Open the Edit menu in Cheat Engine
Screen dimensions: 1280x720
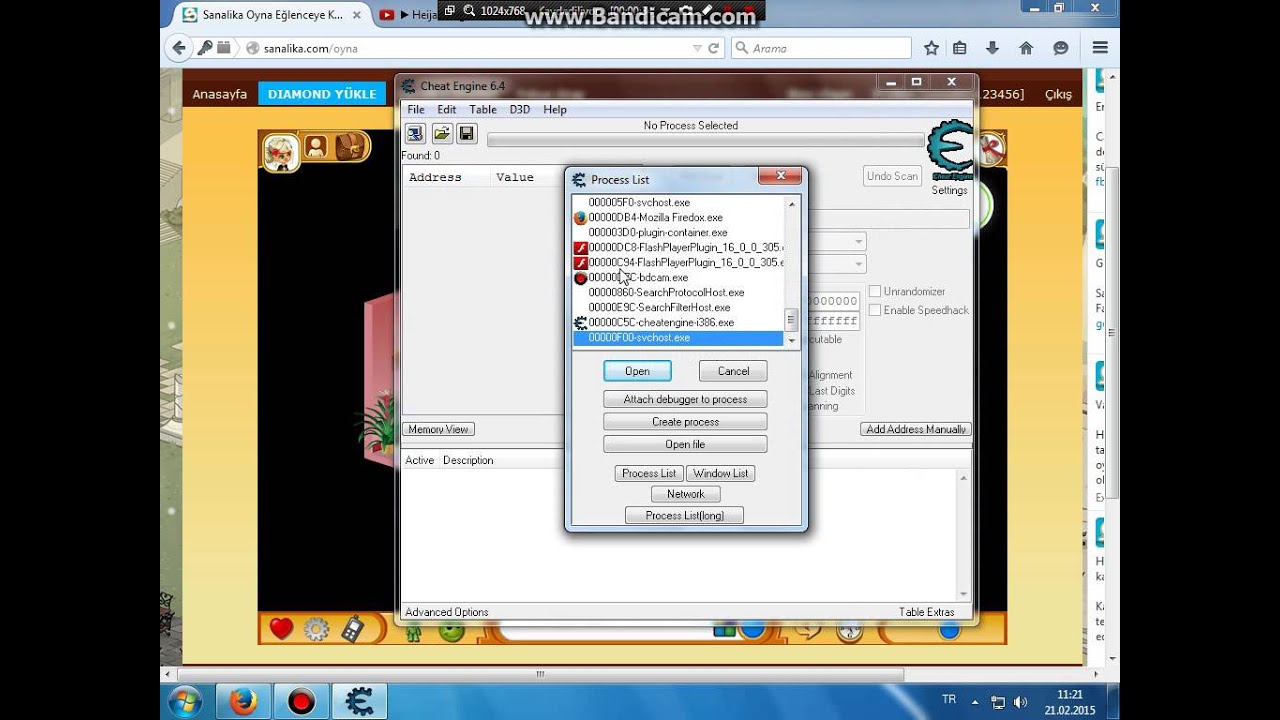point(447,109)
